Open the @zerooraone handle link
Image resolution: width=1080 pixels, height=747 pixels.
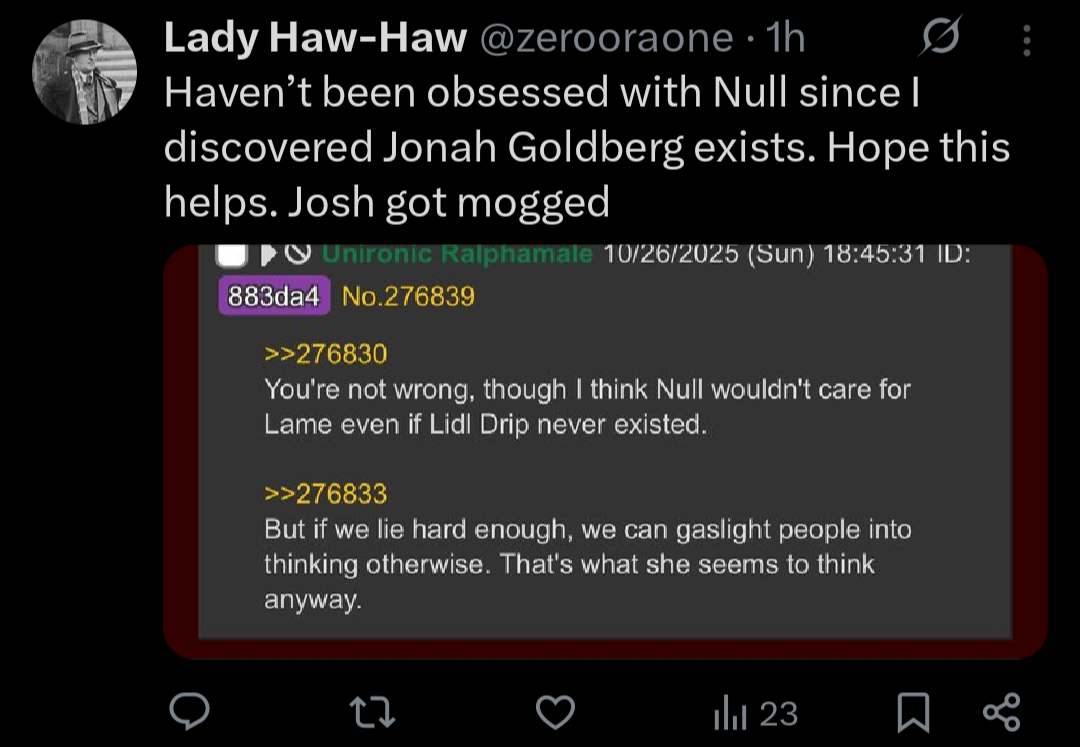click(x=608, y=39)
